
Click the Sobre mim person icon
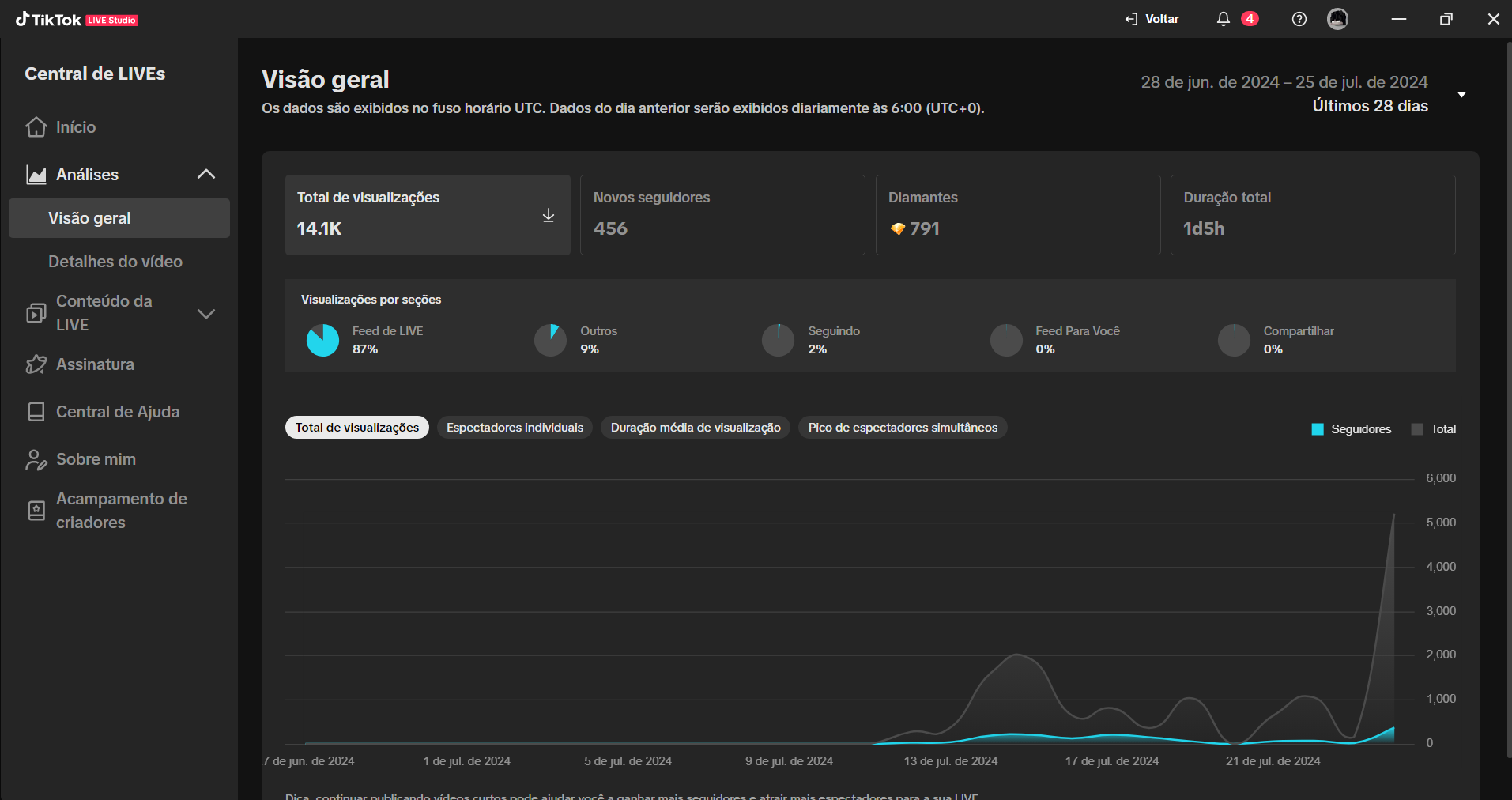(x=36, y=459)
